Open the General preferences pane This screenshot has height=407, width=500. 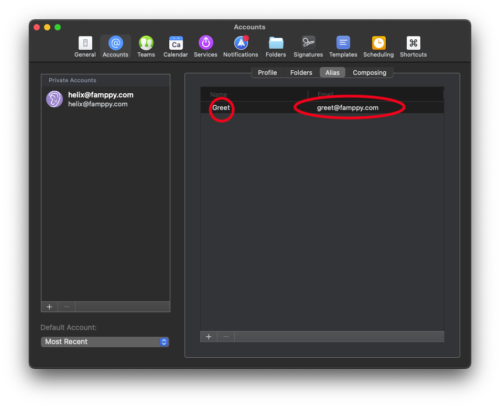[85, 47]
